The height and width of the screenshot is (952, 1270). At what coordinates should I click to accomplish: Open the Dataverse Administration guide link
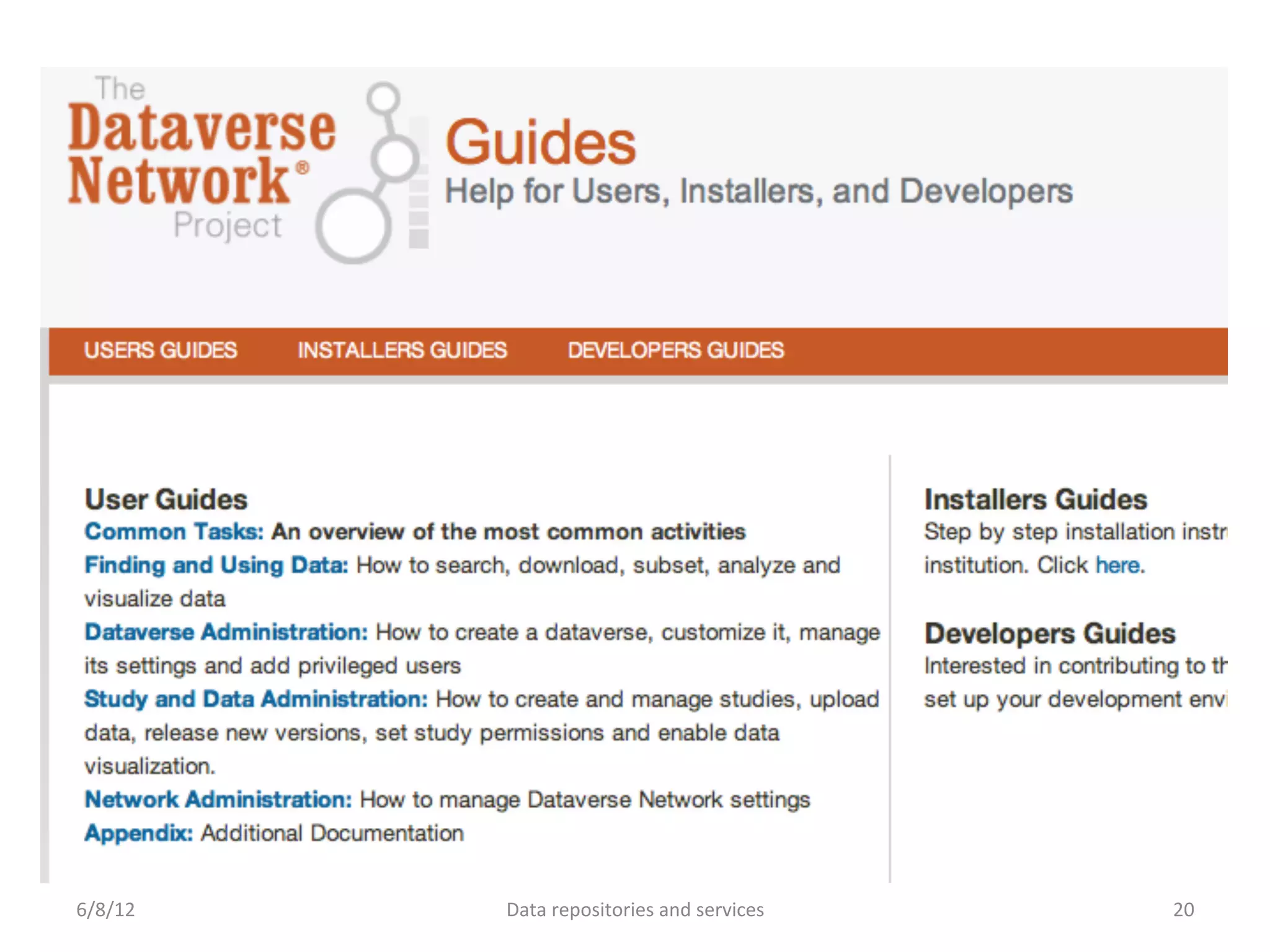click(x=226, y=632)
